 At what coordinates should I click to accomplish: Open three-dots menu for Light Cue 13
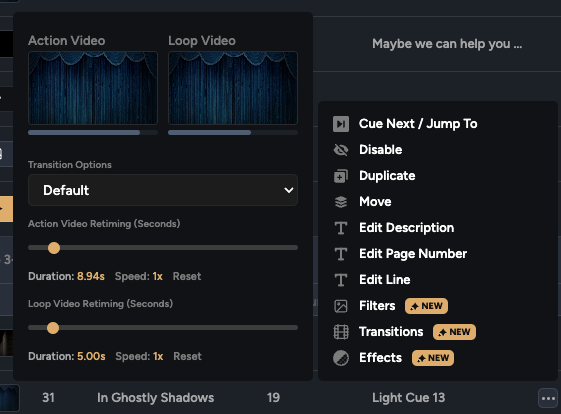pyautogui.click(x=548, y=398)
